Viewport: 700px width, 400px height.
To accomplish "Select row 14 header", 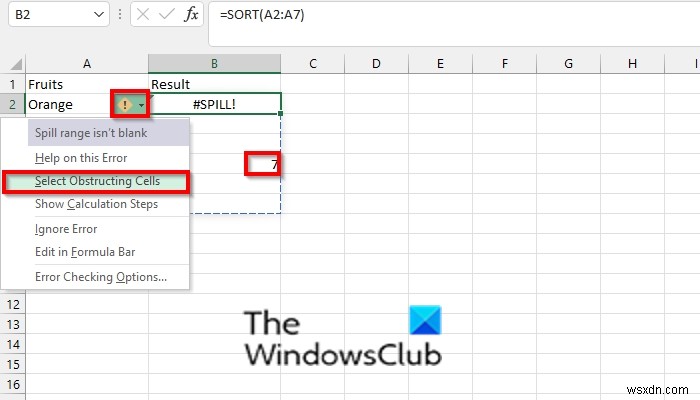I will click(13, 345).
